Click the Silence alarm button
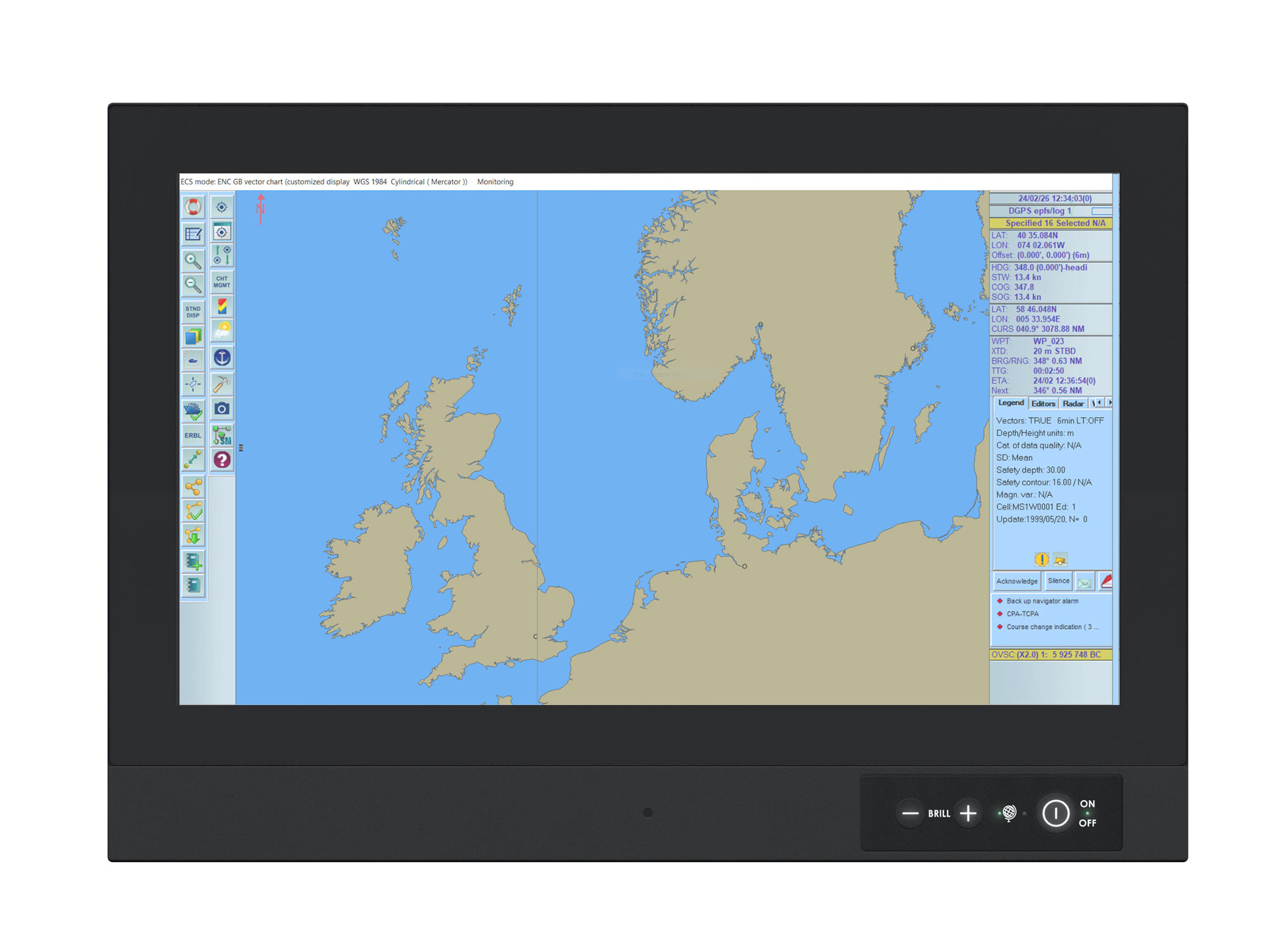The width and height of the screenshot is (1267, 952). (1058, 581)
